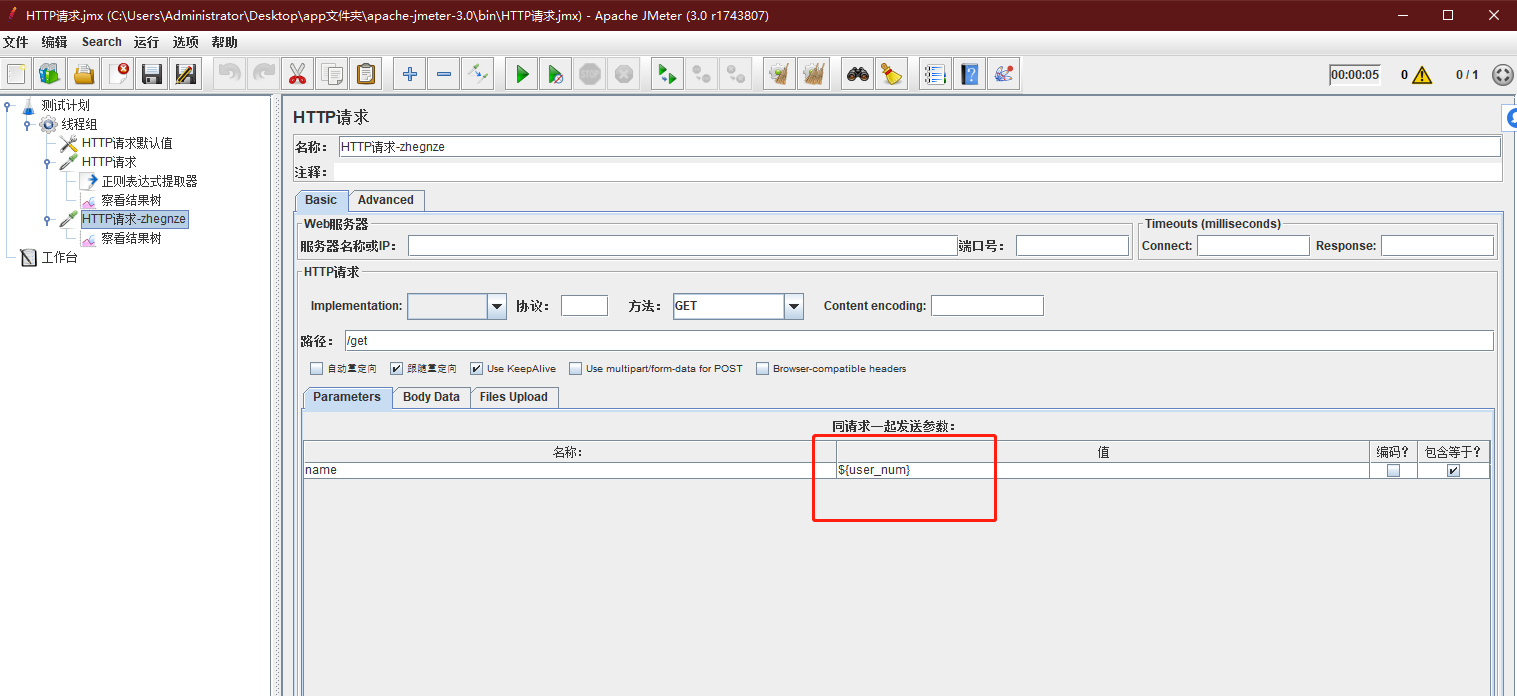
Task: Cut selection using scissors icon
Action: (x=298, y=74)
